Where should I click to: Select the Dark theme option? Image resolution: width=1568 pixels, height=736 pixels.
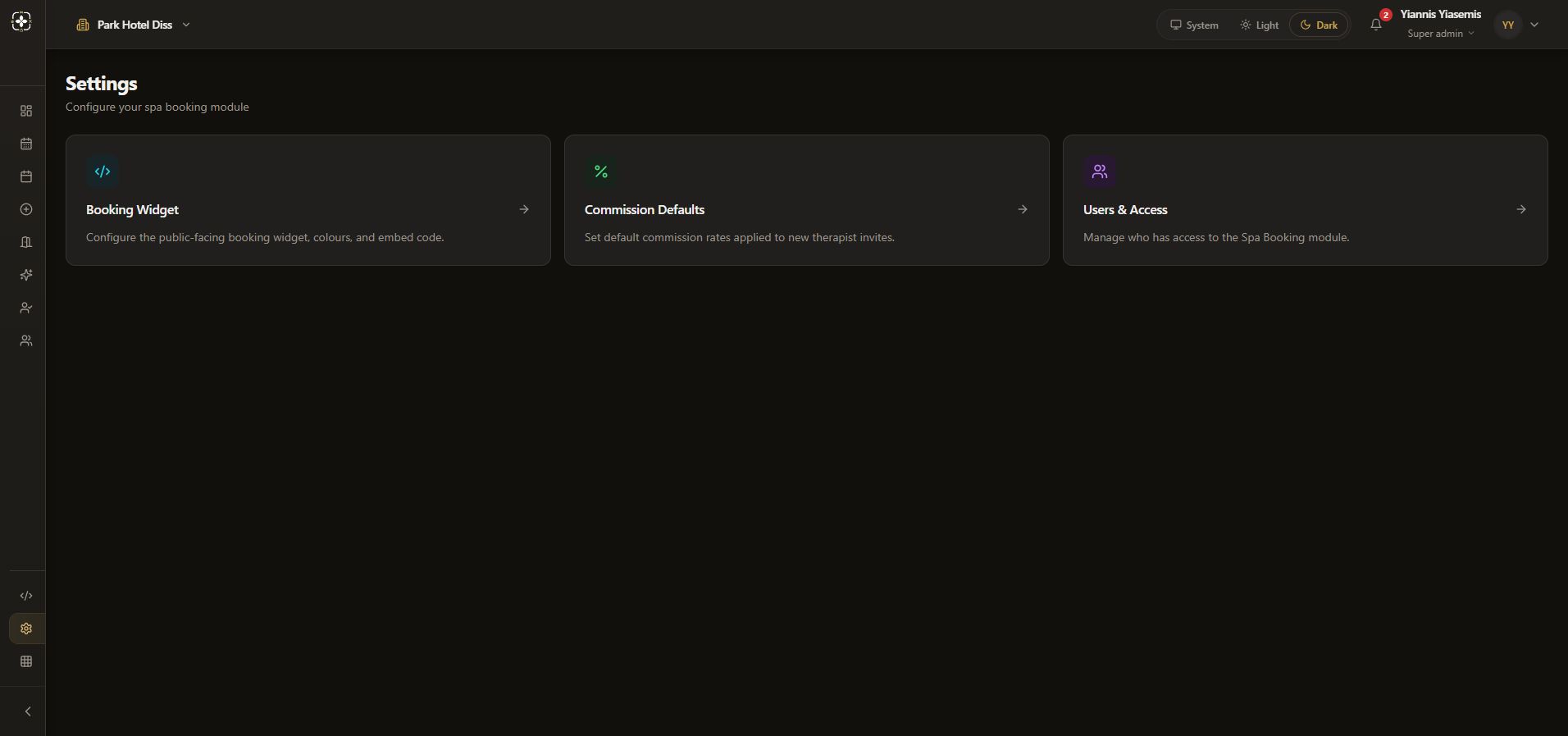pyautogui.click(x=1319, y=25)
